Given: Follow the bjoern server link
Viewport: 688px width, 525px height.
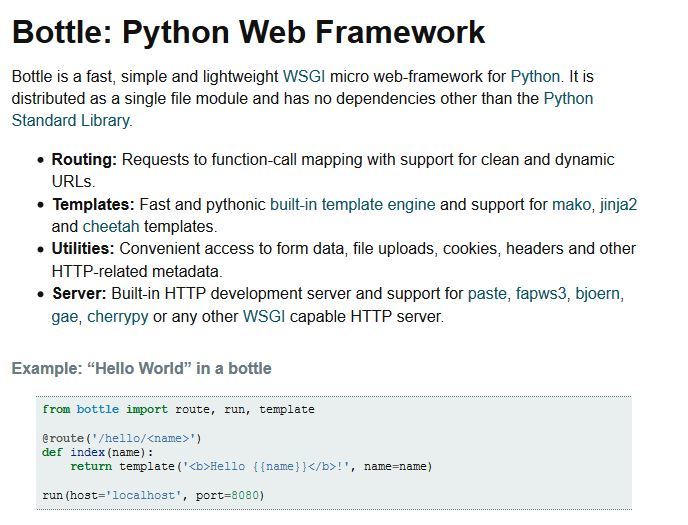Looking at the screenshot, I should click(598, 294).
